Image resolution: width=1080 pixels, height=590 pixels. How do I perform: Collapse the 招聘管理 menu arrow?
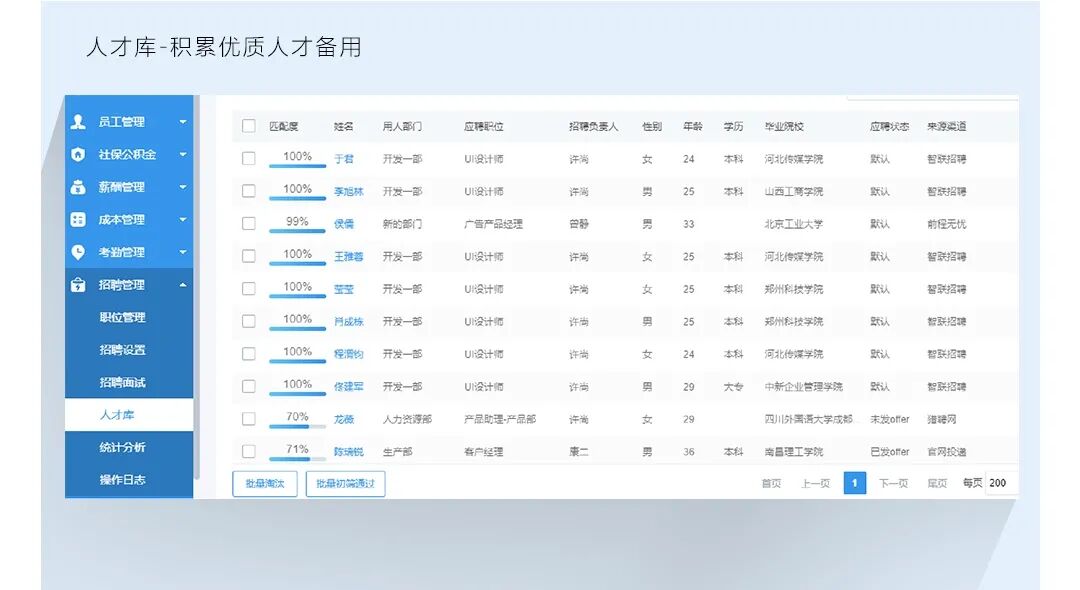[x=183, y=284]
